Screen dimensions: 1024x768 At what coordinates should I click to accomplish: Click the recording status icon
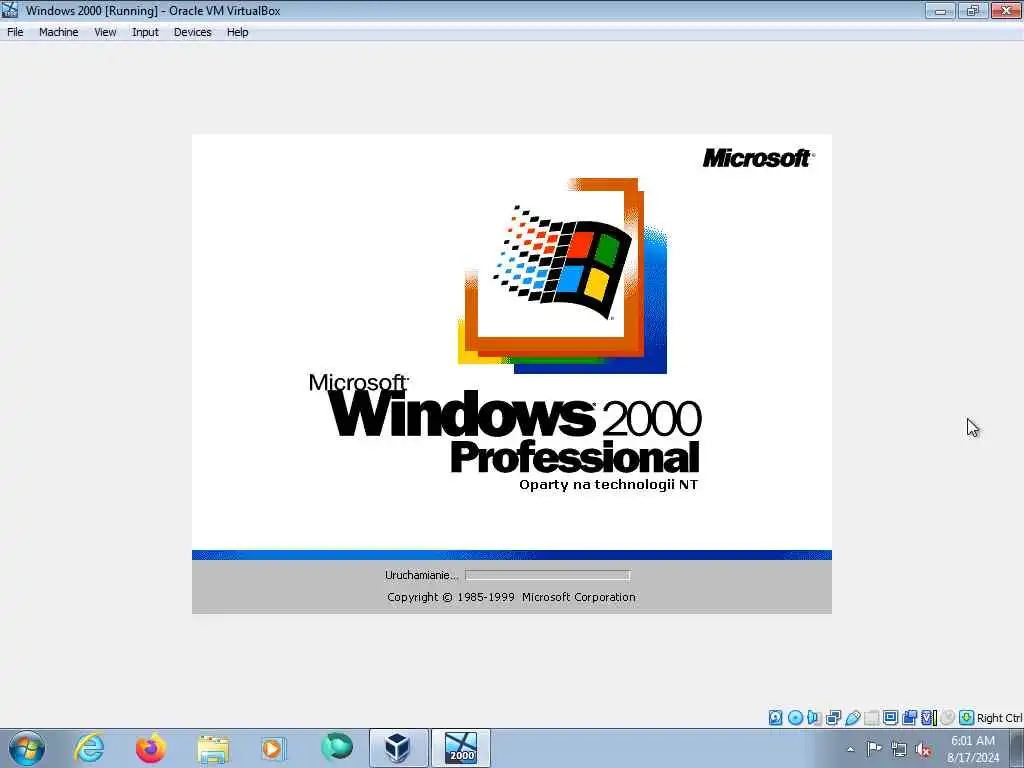tap(909, 718)
